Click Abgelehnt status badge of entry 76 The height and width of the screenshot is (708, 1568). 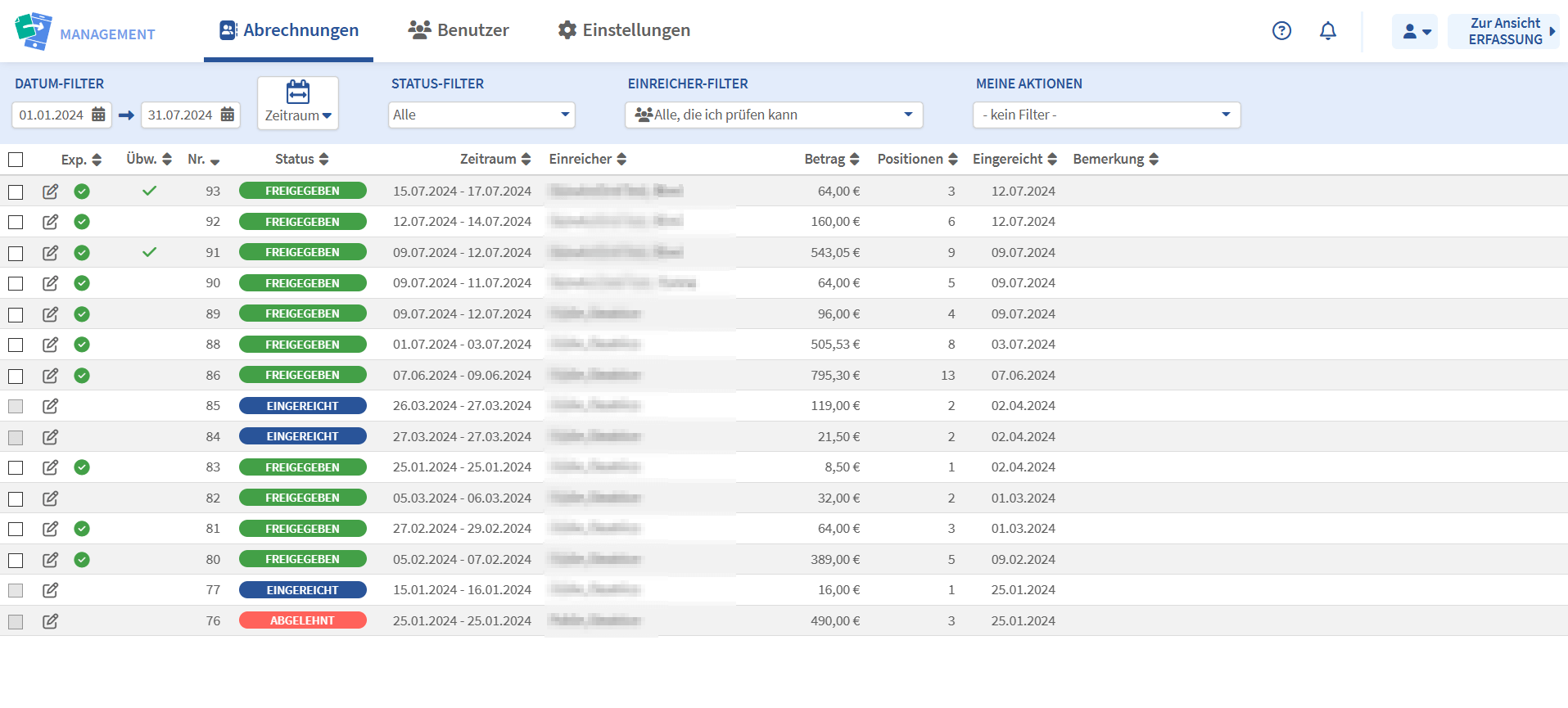(x=303, y=620)
